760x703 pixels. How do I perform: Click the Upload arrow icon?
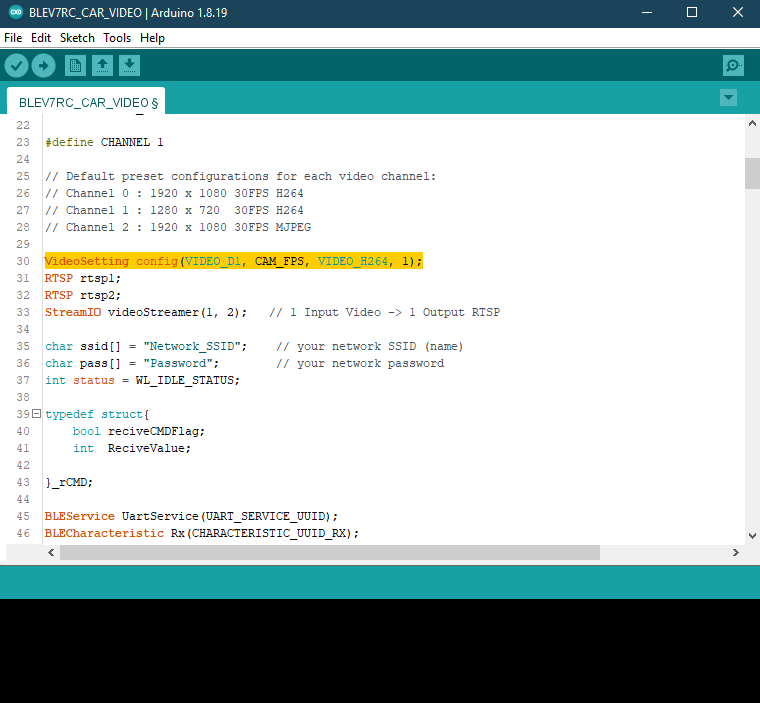pos(43,66)
